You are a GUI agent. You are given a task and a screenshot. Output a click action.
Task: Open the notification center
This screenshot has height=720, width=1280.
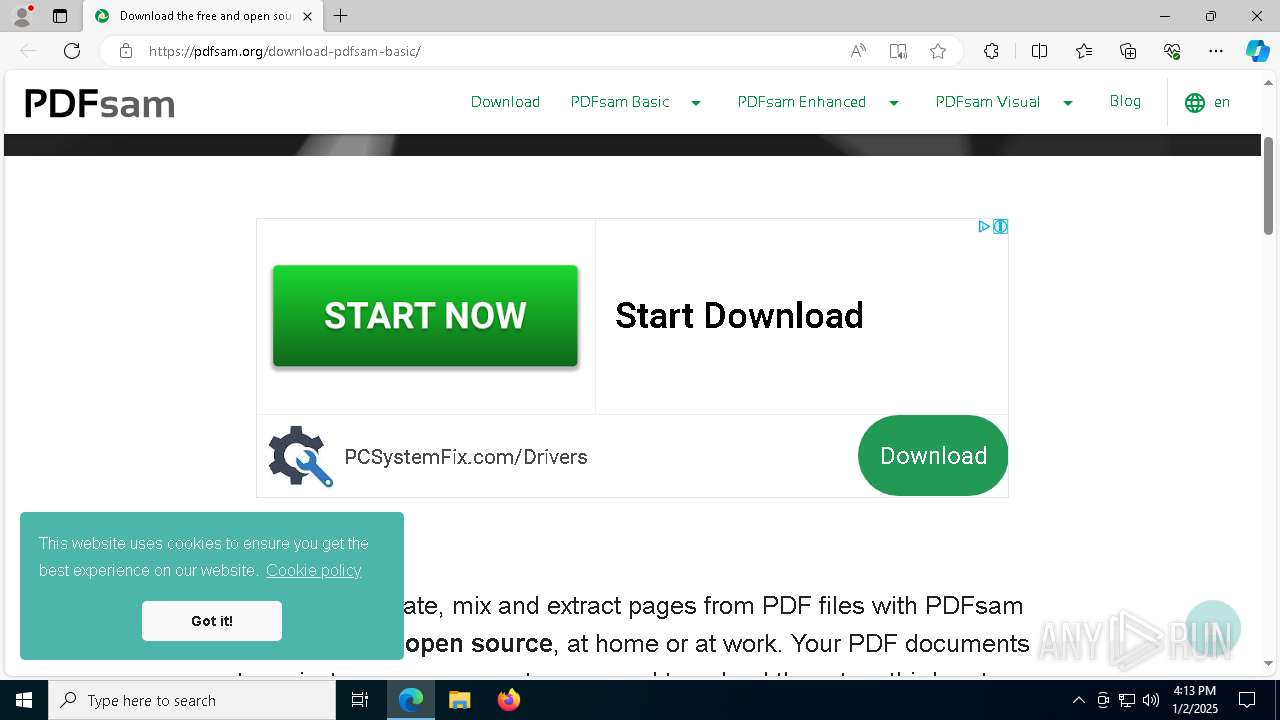click(x=1247, y=700)
